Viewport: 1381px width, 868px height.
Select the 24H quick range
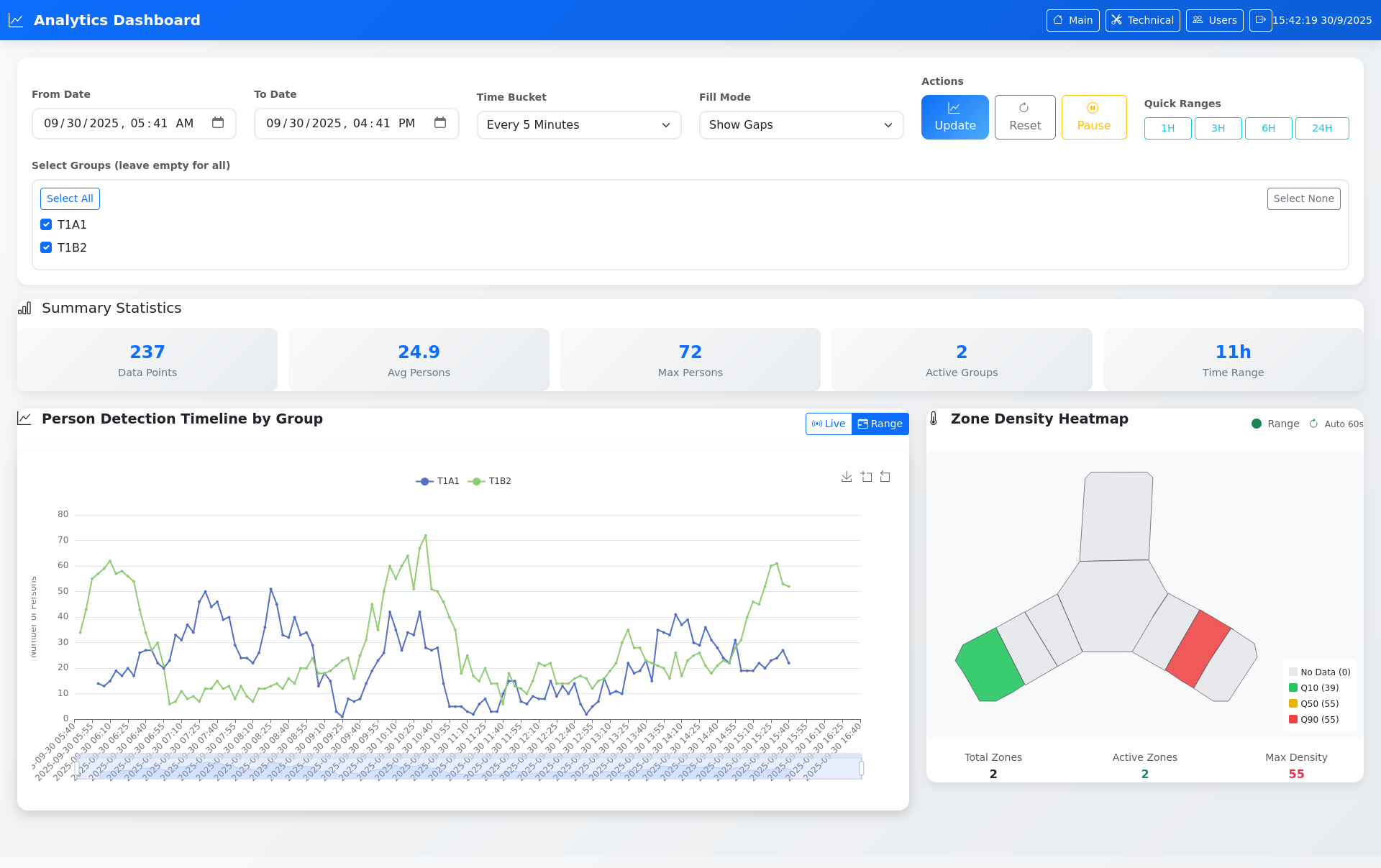click(1322, 128)
